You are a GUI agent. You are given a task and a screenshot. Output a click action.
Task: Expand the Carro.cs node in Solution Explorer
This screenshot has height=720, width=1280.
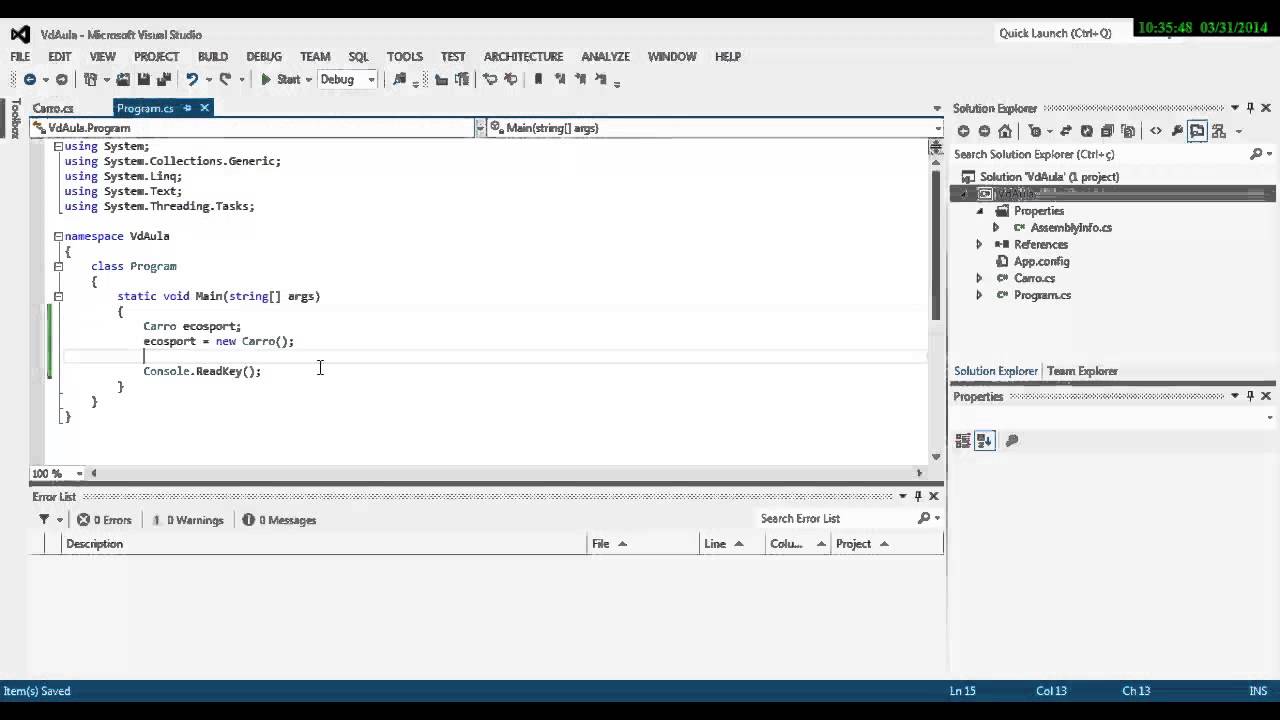coord(980,278)
